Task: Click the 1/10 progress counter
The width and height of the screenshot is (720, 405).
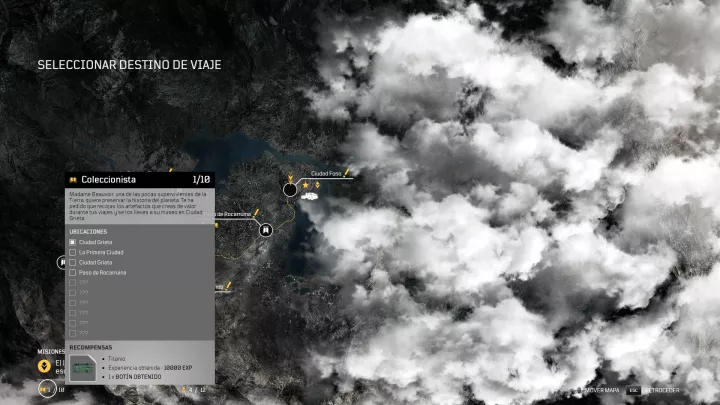Action: click(200, 179)
